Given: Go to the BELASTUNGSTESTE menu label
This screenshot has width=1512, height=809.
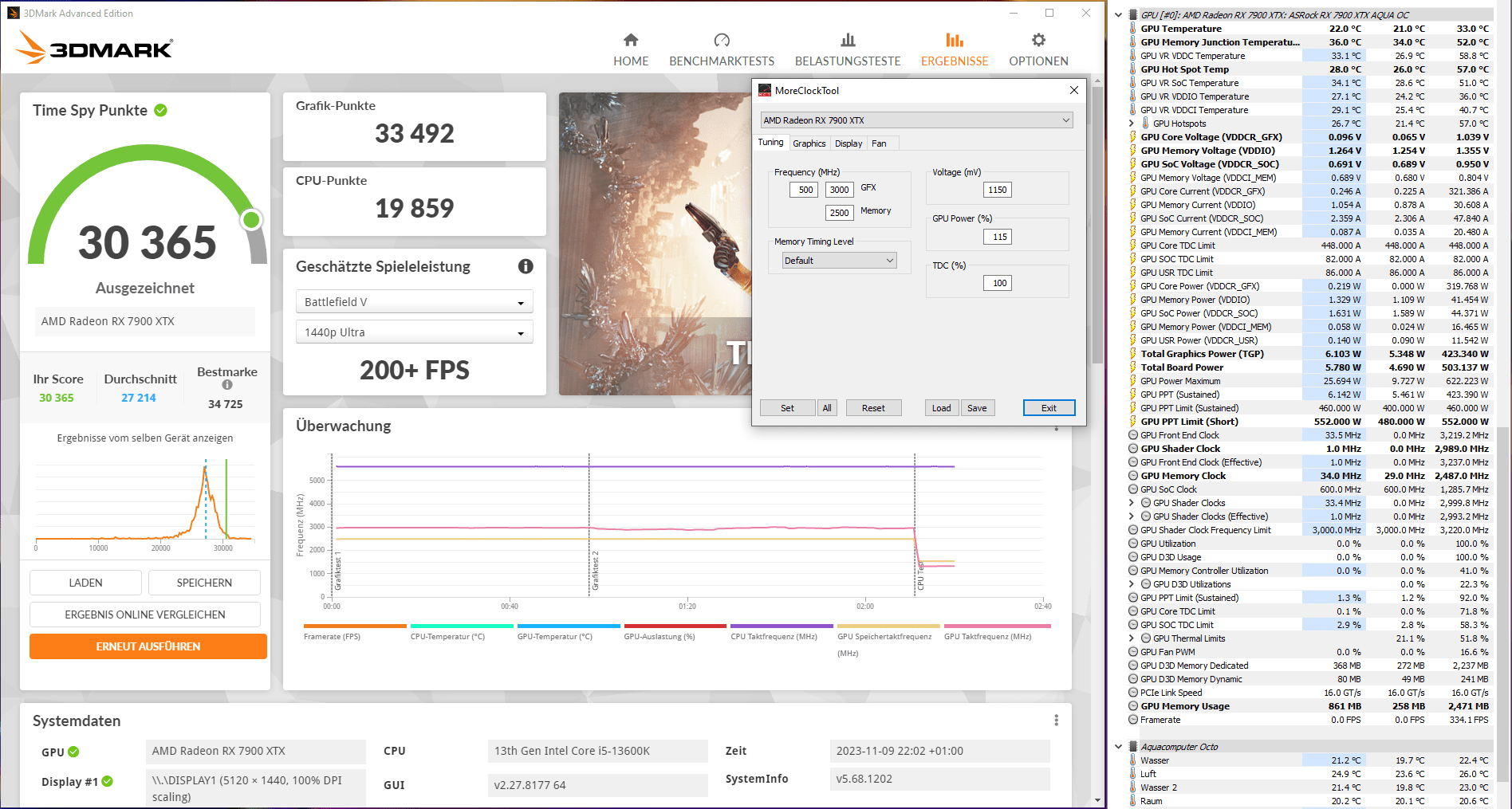Looking at the screenshot, I should pyautogui.click(x=848, y=61).
